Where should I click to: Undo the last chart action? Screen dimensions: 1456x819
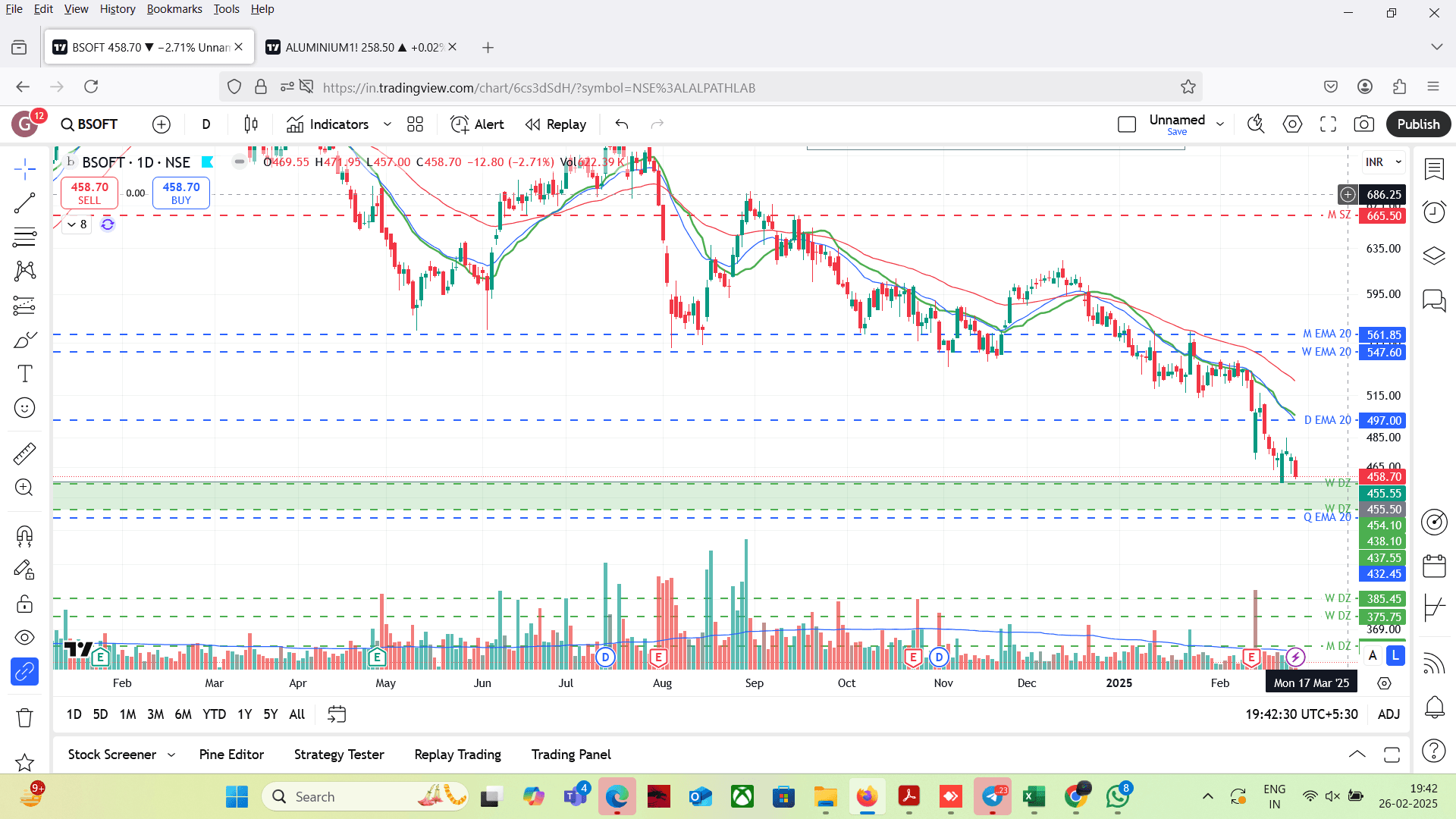pos(622,124)
